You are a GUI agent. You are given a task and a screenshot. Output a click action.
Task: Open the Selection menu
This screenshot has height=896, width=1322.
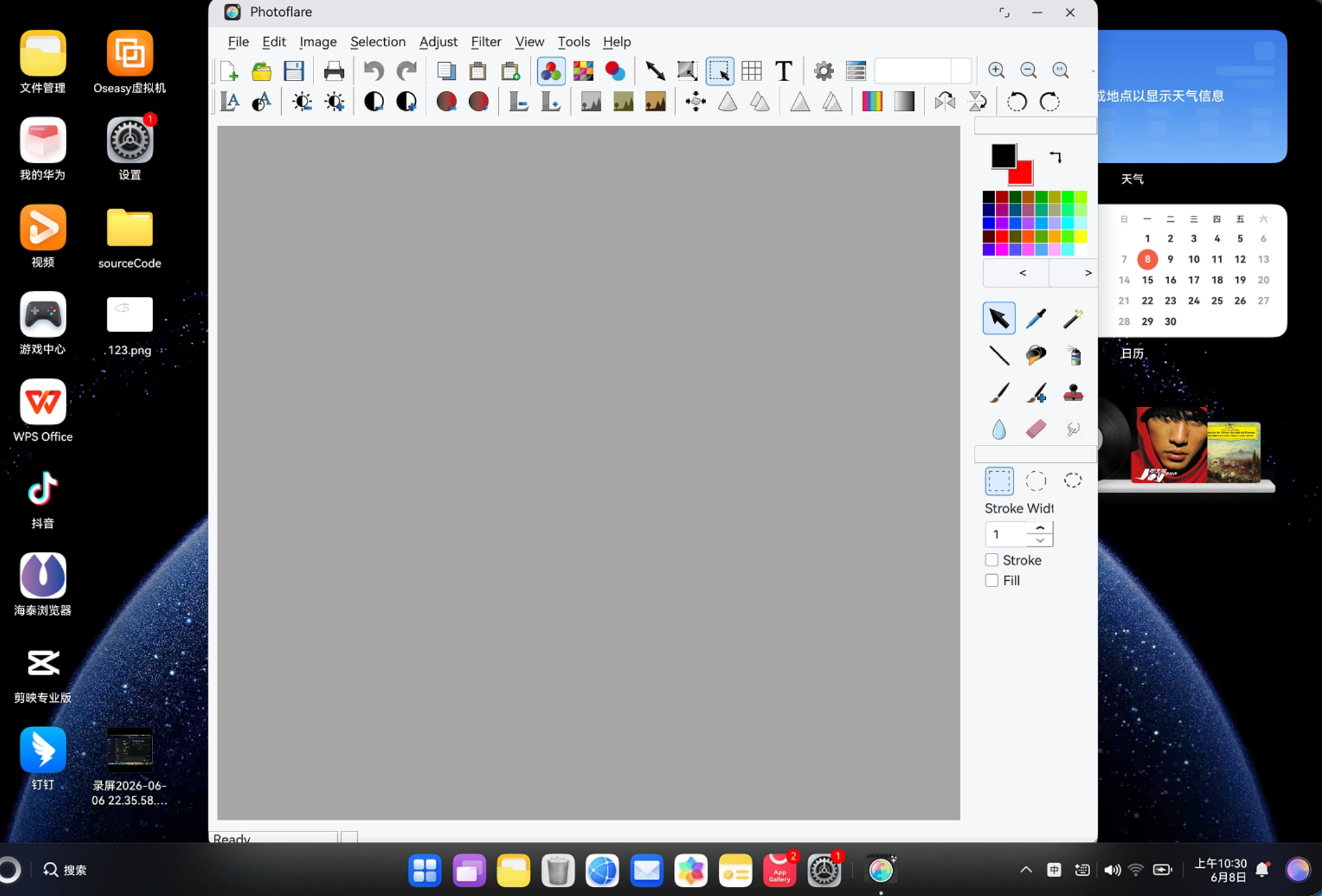tap(377, 42)
